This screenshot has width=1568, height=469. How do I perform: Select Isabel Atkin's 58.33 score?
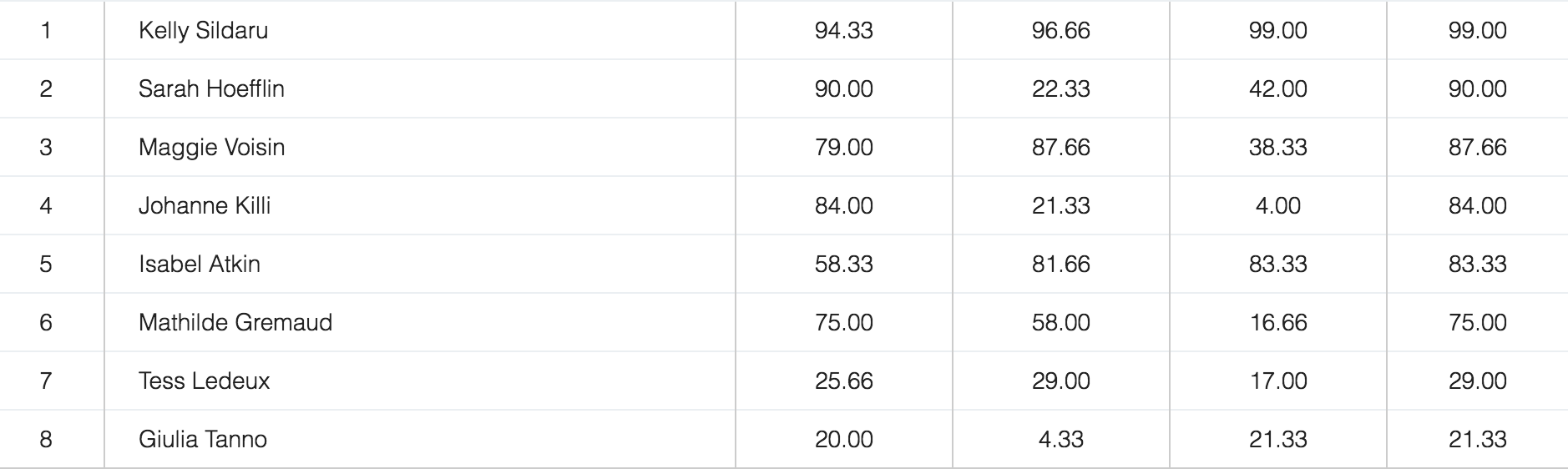coord(843,265)
